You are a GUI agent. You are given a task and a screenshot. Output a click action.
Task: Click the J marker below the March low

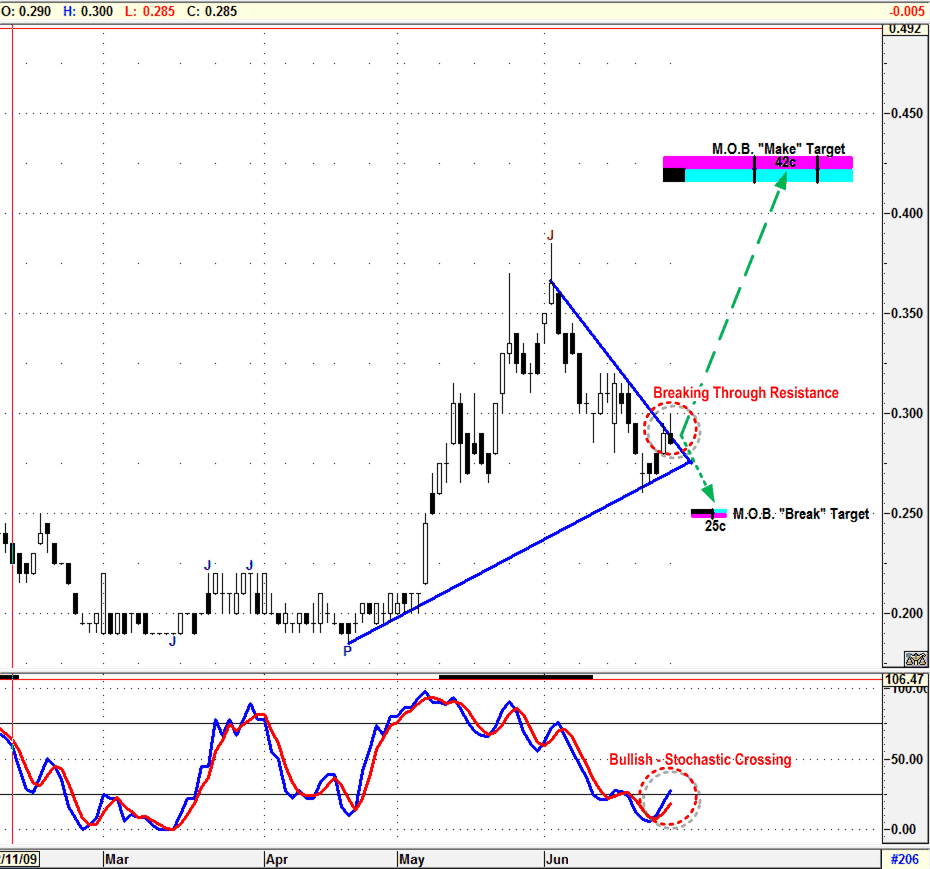click(173, 641)
